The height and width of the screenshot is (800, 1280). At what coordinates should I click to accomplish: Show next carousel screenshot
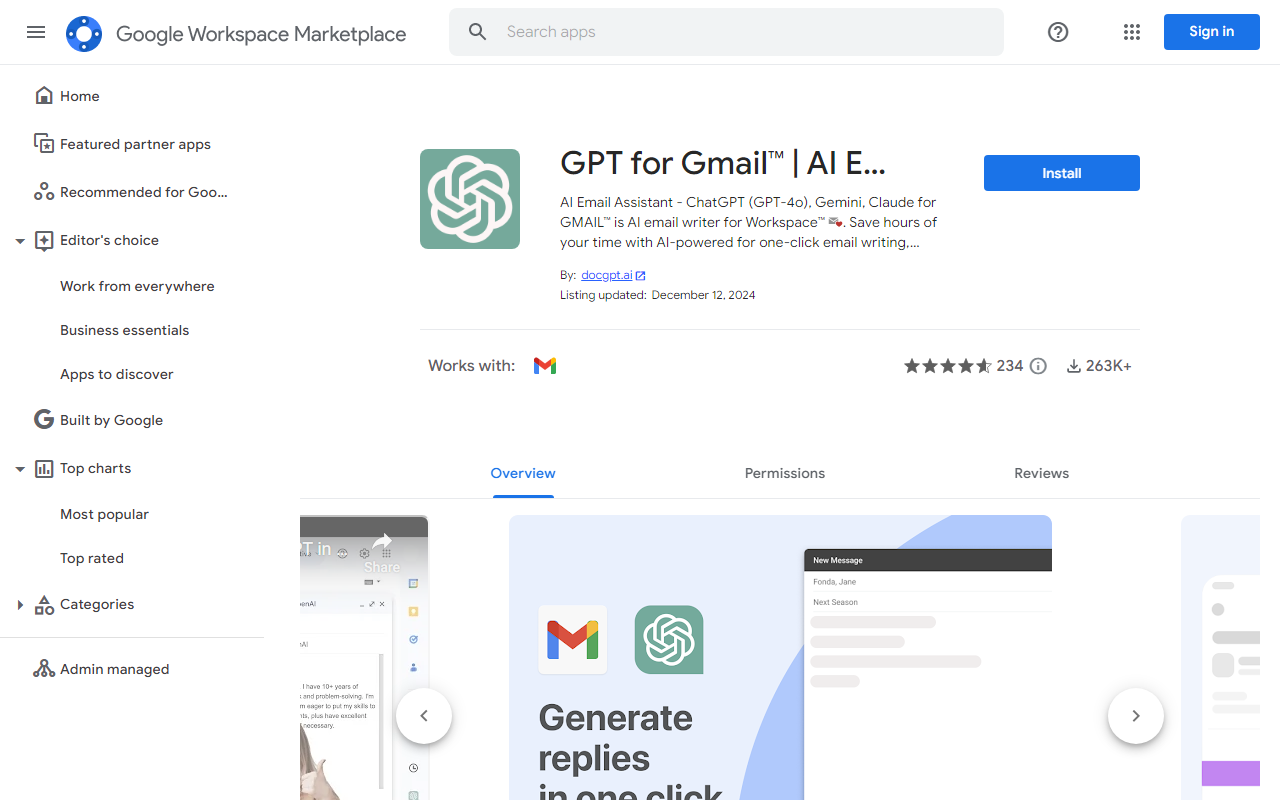[x=1136, y=716]
